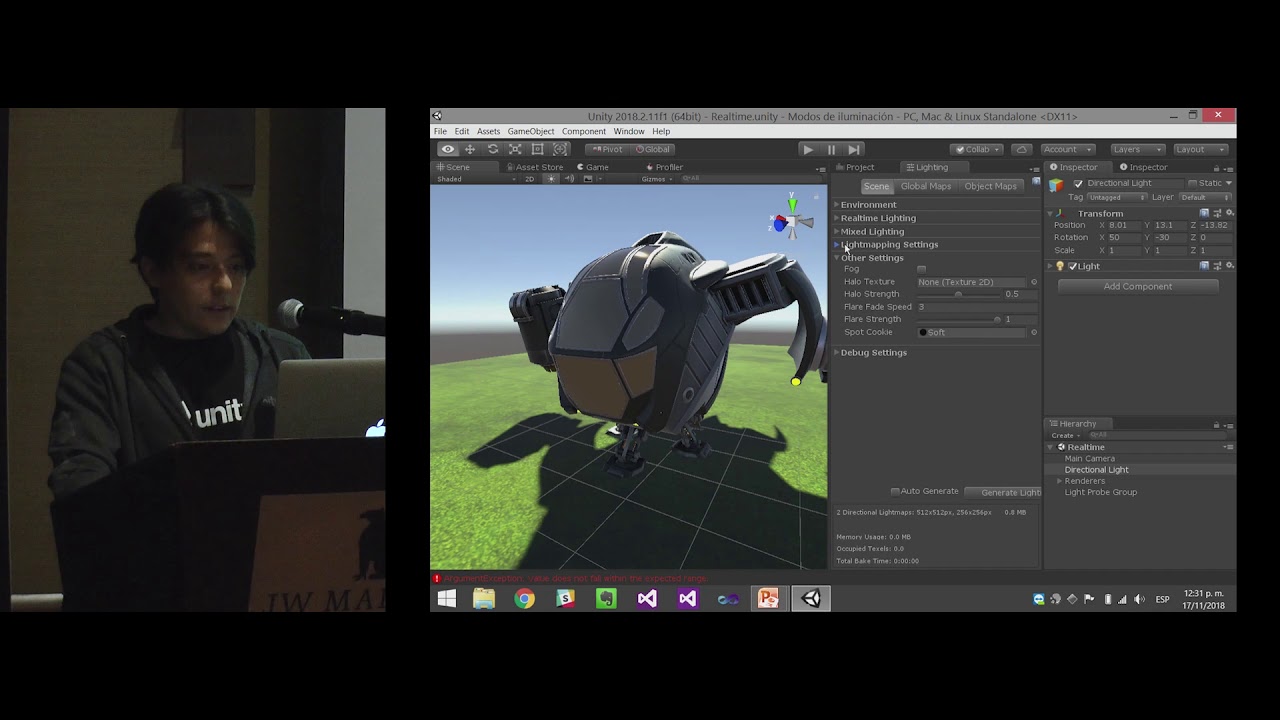Select the Rotate tool
Screen dimensions: 1280x720
pos(493,149)
